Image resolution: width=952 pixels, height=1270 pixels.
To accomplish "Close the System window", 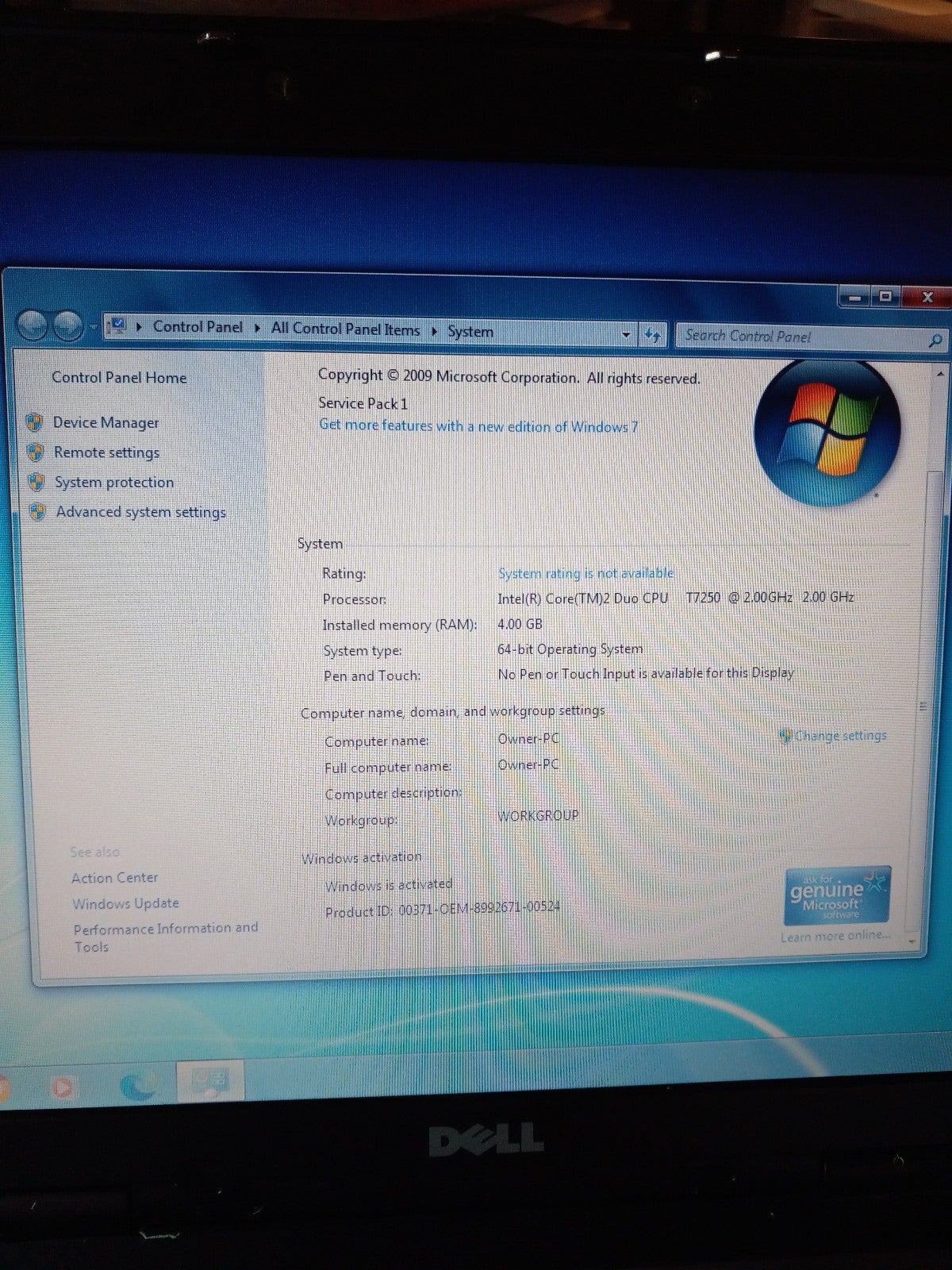I will (927, 298).
